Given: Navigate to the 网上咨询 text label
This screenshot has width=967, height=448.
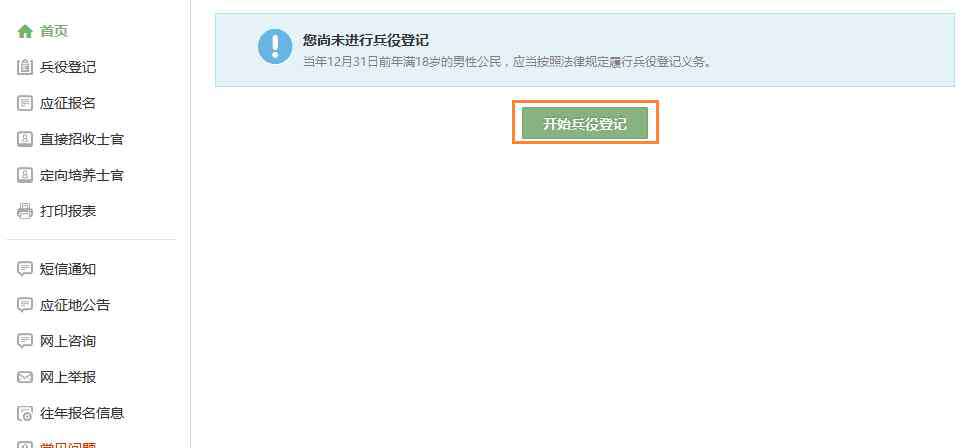Looking at the screenshot, I should pos(68,341).
